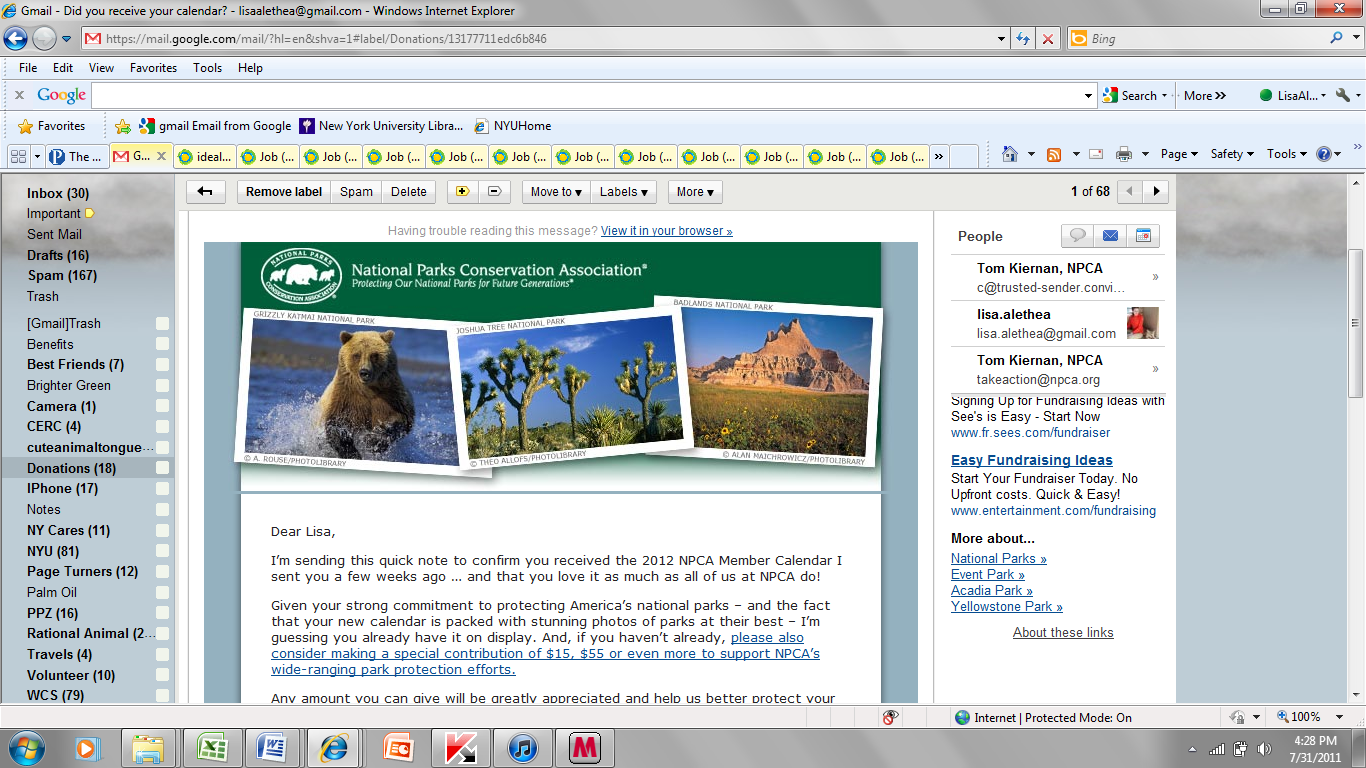Expand the address bar URL history dropdown

pos(1002,39)
